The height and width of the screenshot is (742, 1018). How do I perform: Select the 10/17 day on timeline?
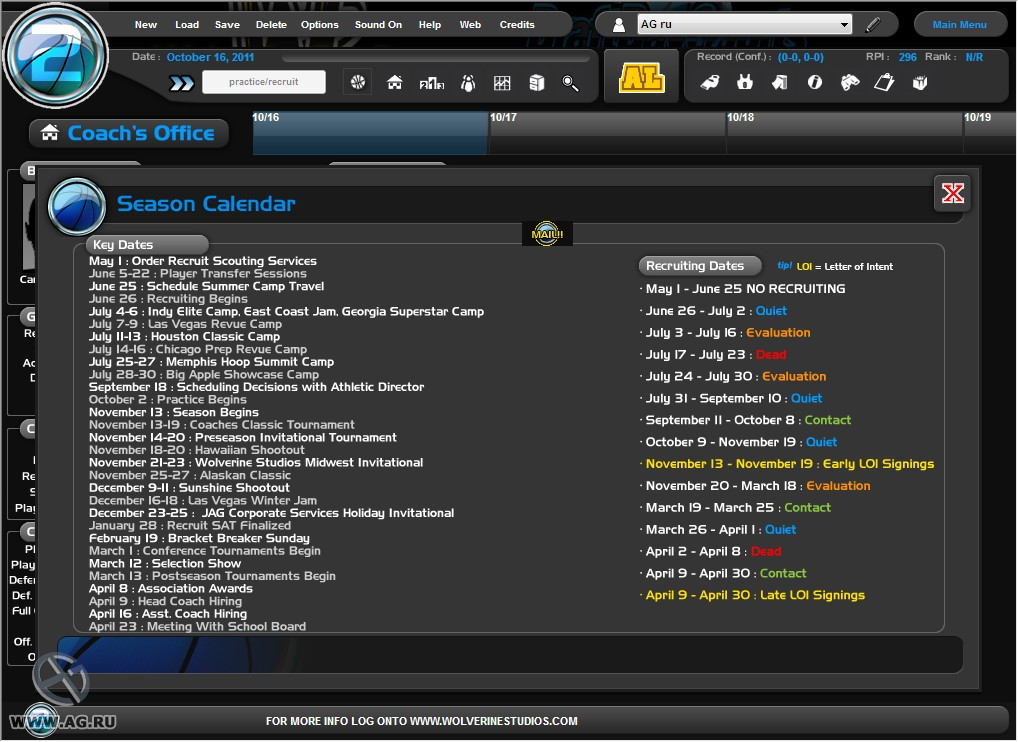tap(606, 133)
